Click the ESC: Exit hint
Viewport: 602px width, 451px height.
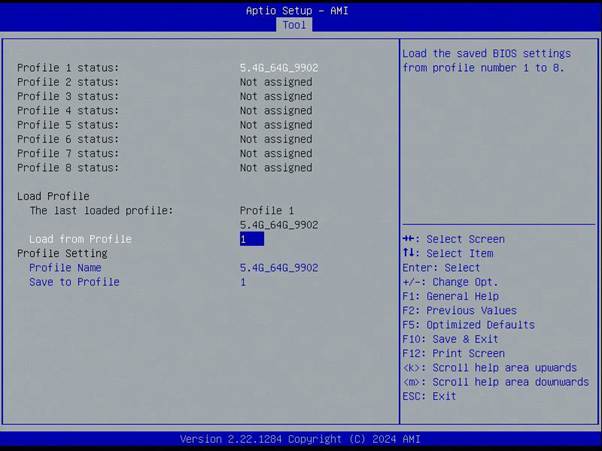tap(429, 396)
